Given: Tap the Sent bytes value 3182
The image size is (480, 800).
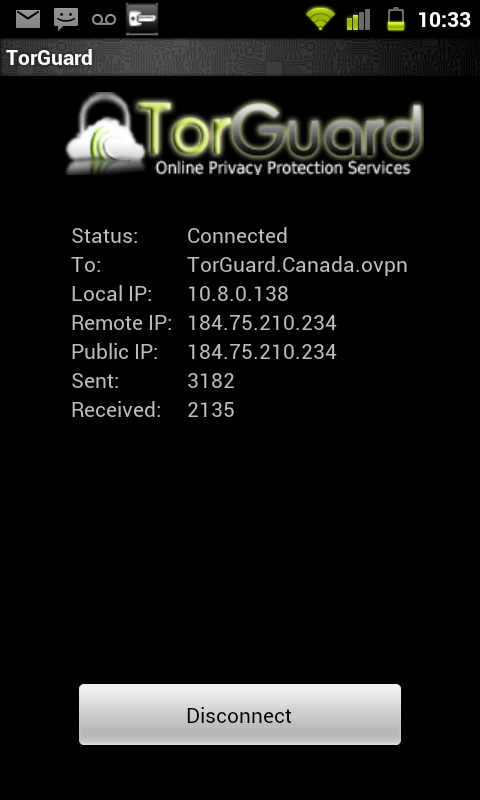Looking at the screenshot, I should [x=211, y=381].
